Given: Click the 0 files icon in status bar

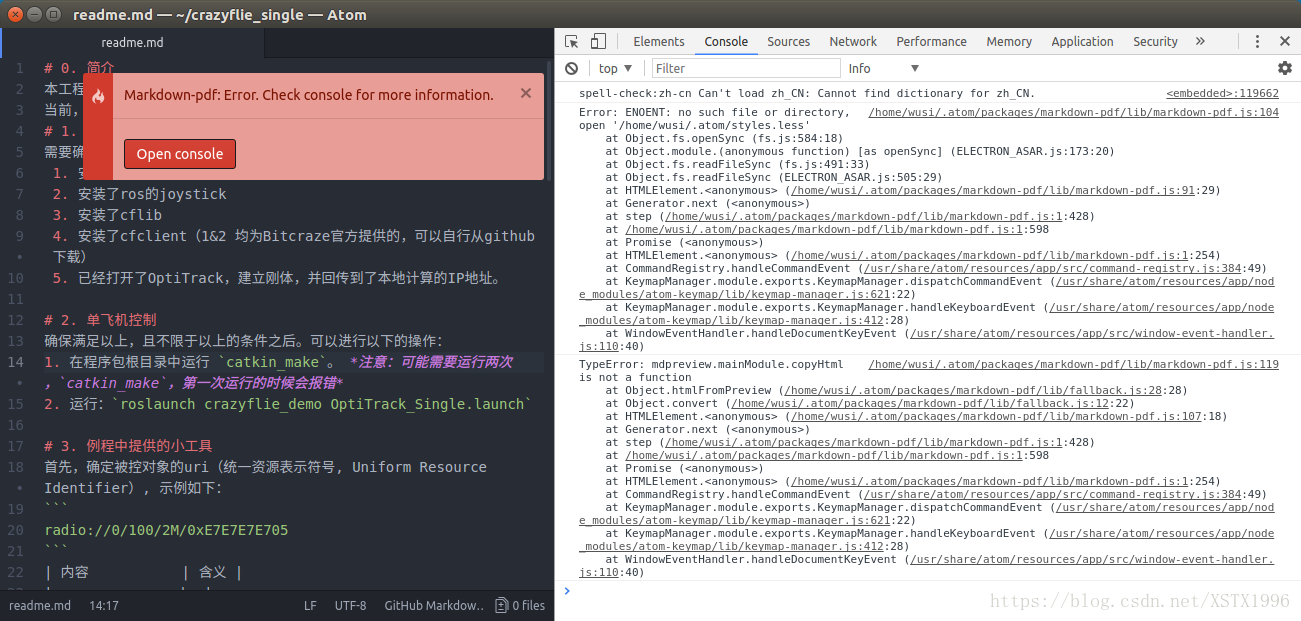Looking at the screenshot, I should (x=521, y=605).
